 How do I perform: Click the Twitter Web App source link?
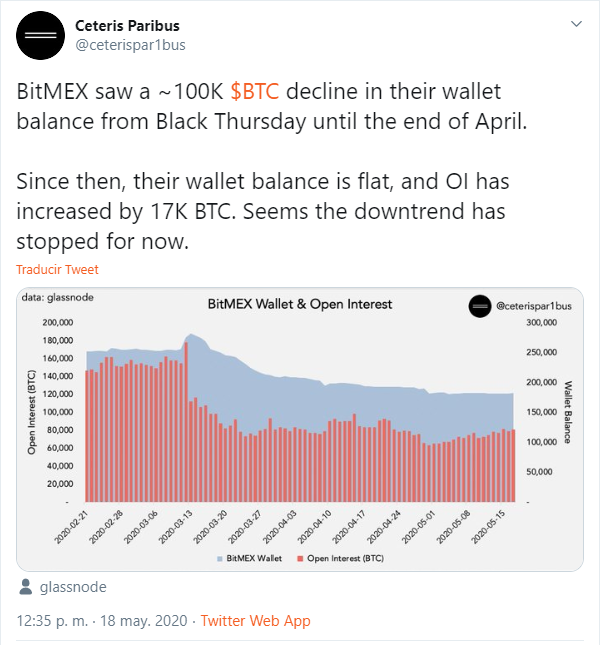[256, 620]
